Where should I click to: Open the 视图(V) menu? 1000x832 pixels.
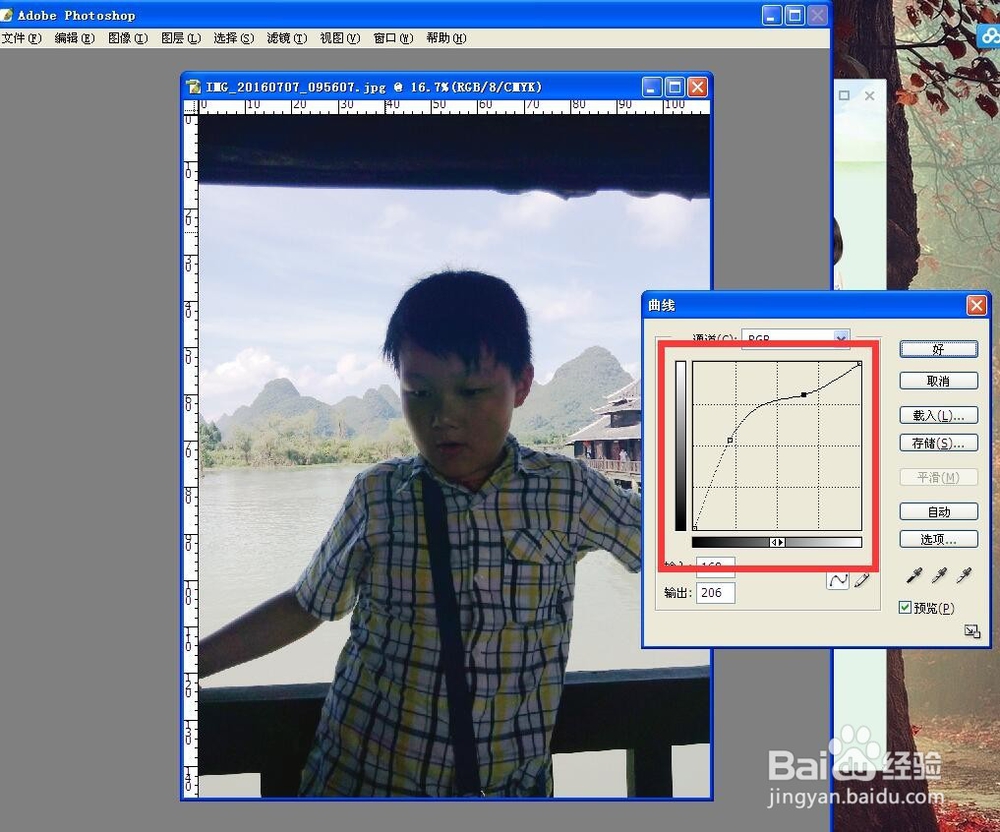tap(339, 38)
